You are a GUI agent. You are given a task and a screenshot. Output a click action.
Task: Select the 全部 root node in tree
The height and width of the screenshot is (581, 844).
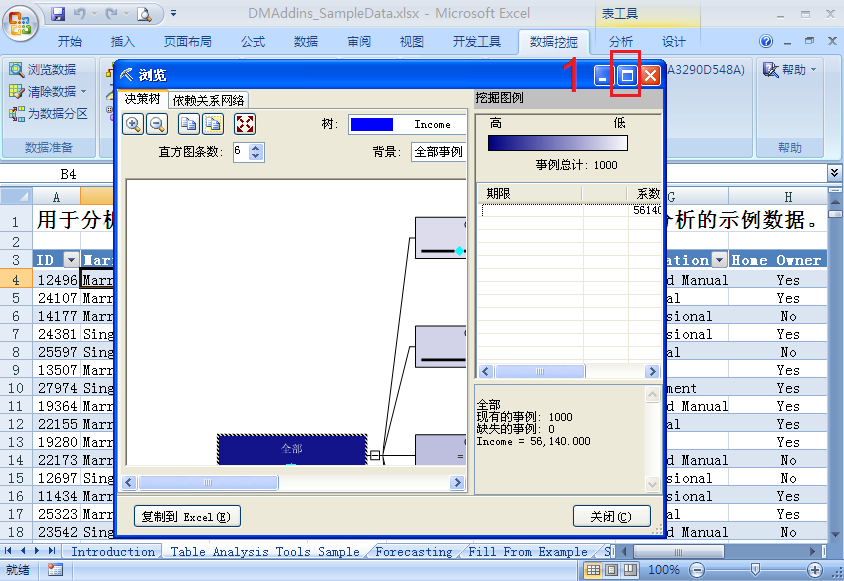(292, 449)
